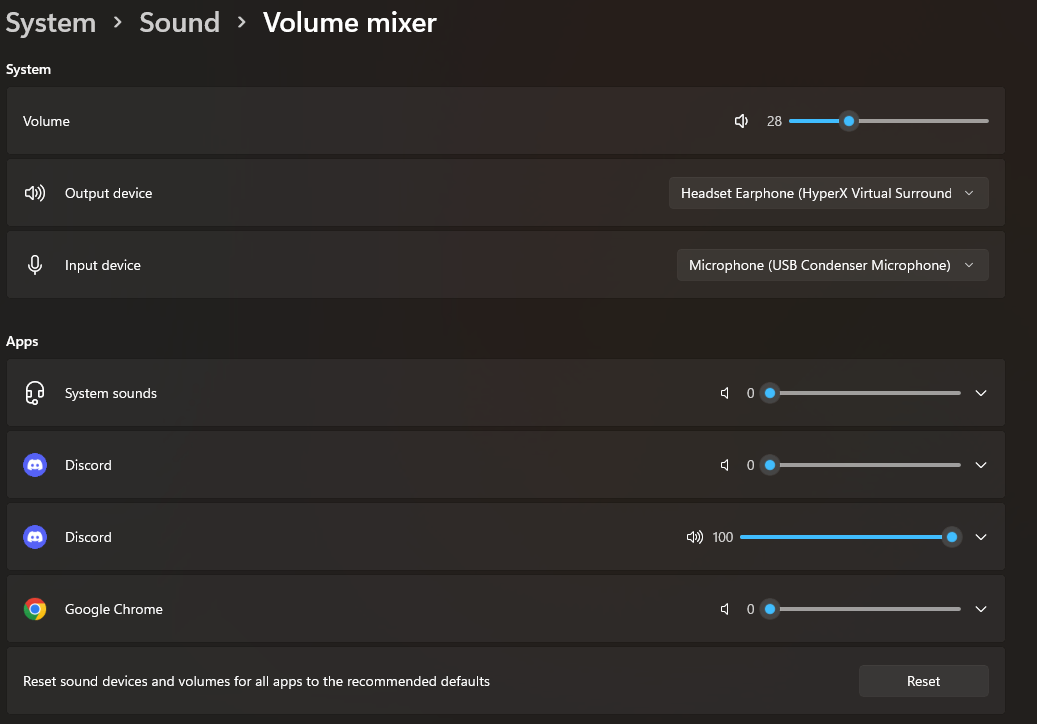Go to Sound in the breadcrumb
Screen dimensions: 1037x724
click(x=179, y=23)
